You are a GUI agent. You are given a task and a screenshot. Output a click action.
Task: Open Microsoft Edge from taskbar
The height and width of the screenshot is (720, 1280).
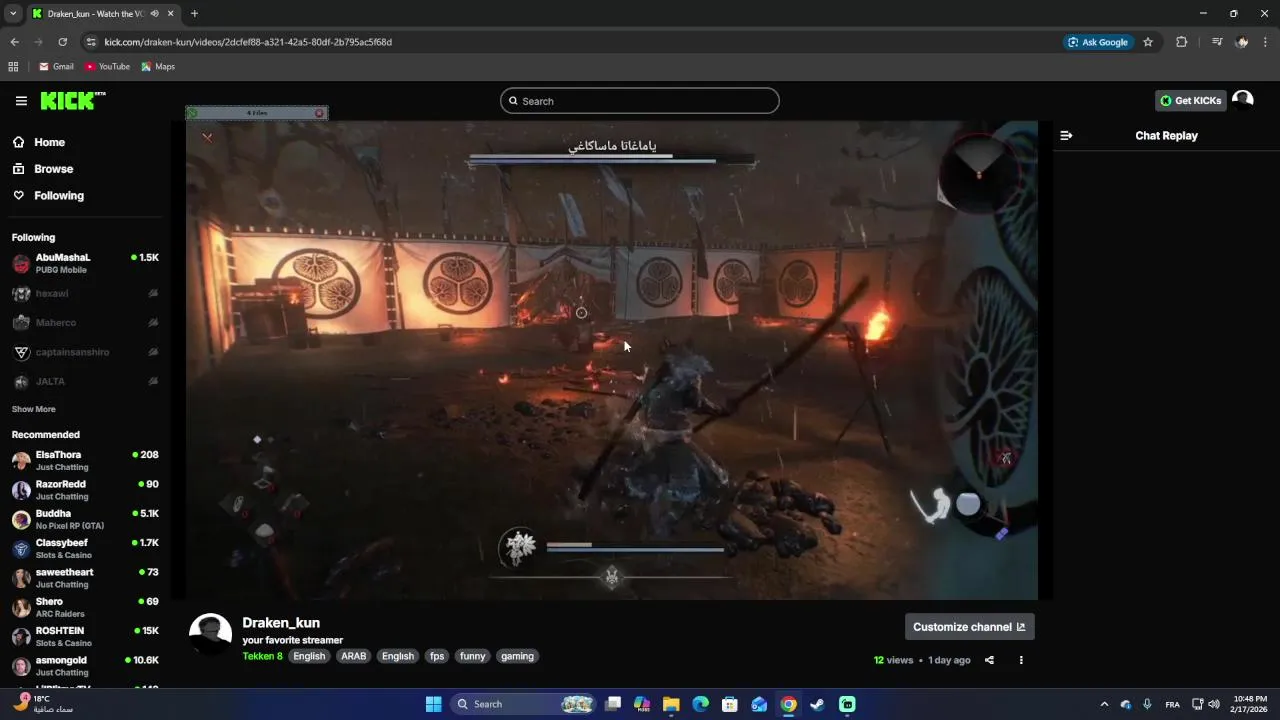pos(700,704)
